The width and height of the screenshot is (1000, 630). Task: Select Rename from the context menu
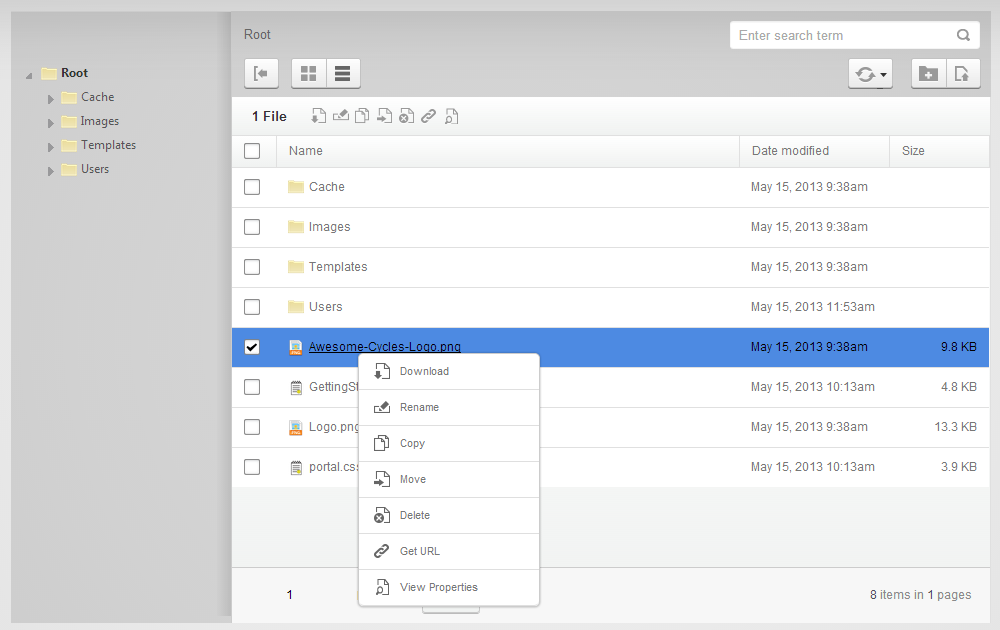pos(421,407)
